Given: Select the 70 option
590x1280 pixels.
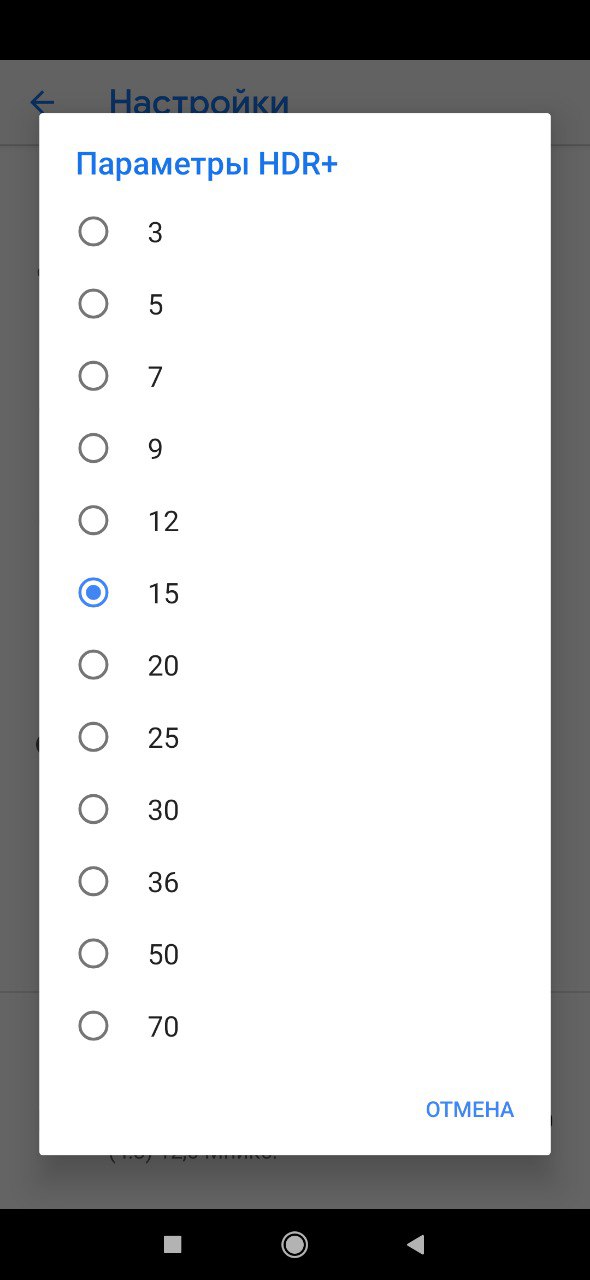Looking at the screenshot, I should [x=93, y=1026].
